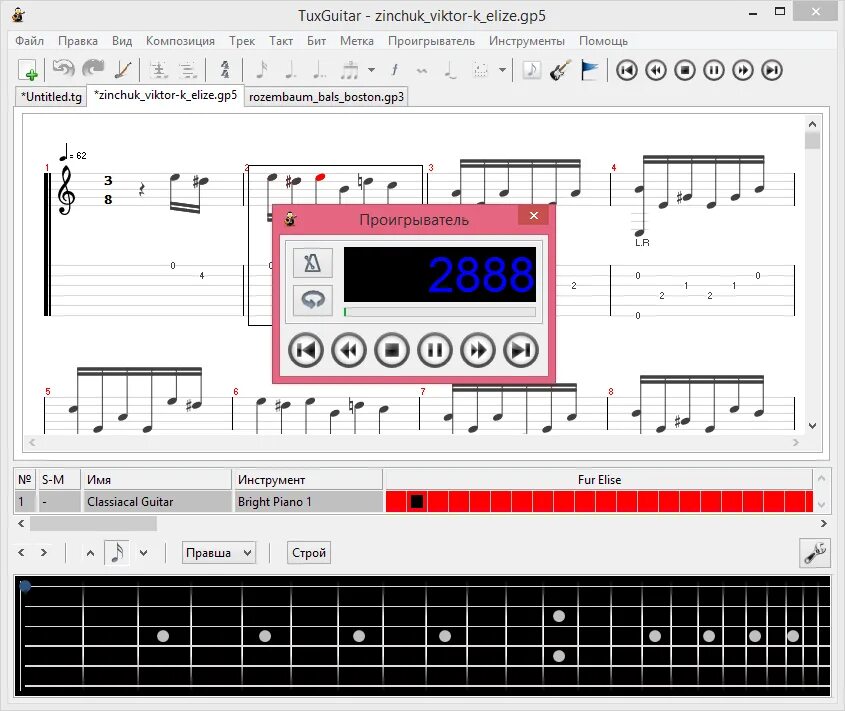Go to next measure in main toolbar
This screenshot has height=711, width=845.
coord(743,70)
